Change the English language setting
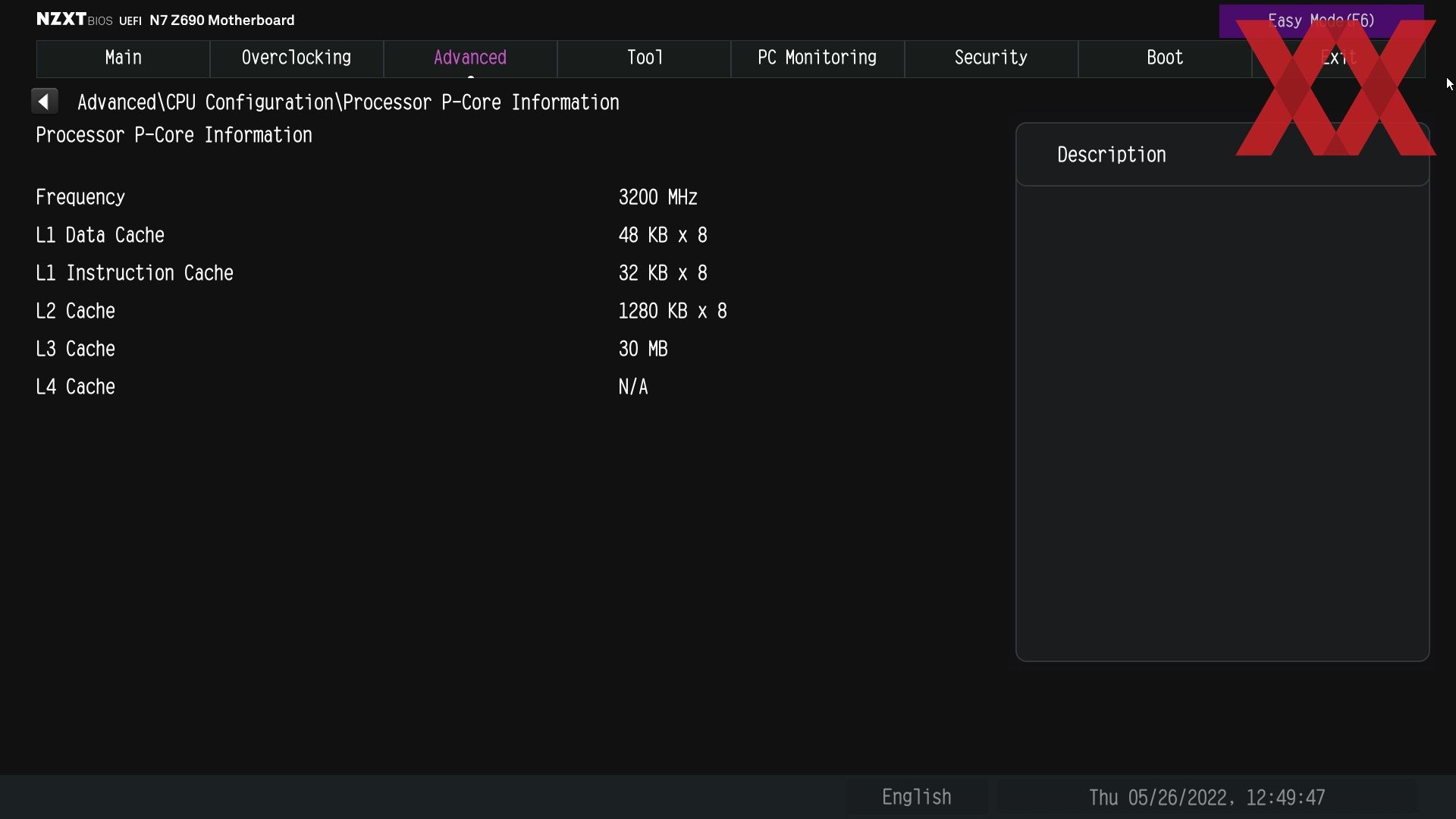 (917, 797)
